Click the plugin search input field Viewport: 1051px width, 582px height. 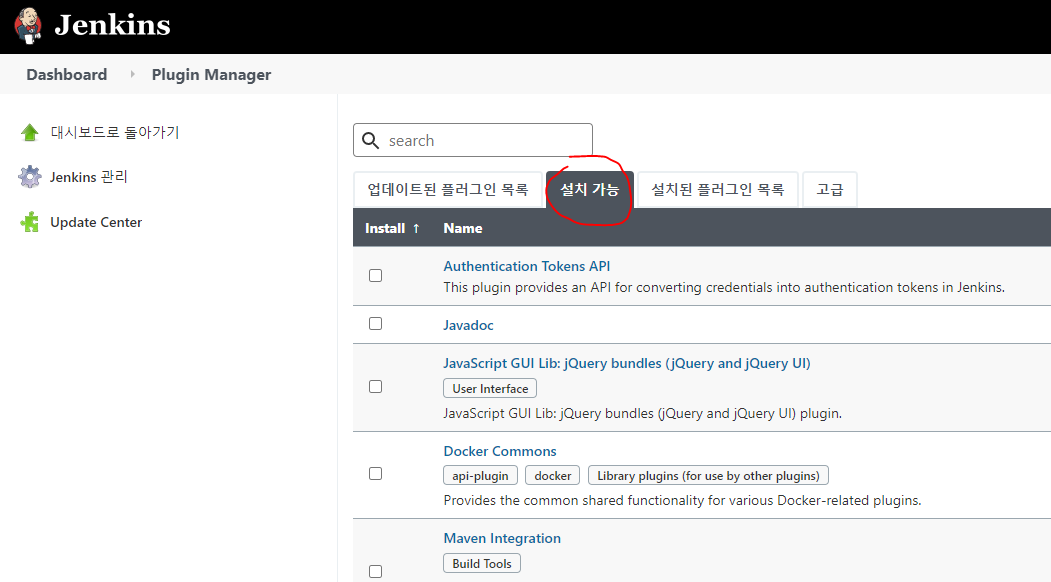[473, 140]
